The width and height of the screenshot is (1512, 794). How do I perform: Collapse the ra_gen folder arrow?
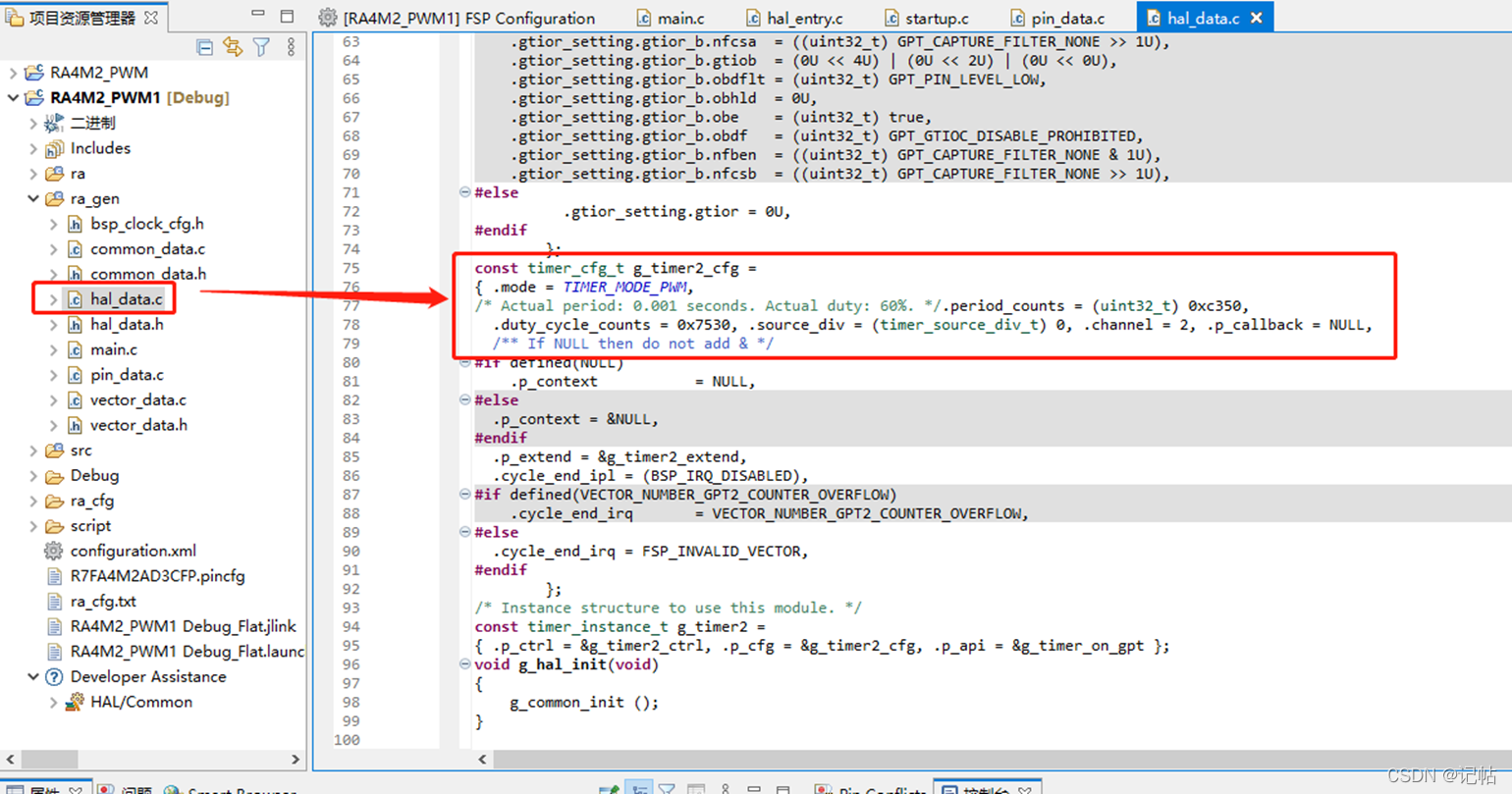pos(33,198)
